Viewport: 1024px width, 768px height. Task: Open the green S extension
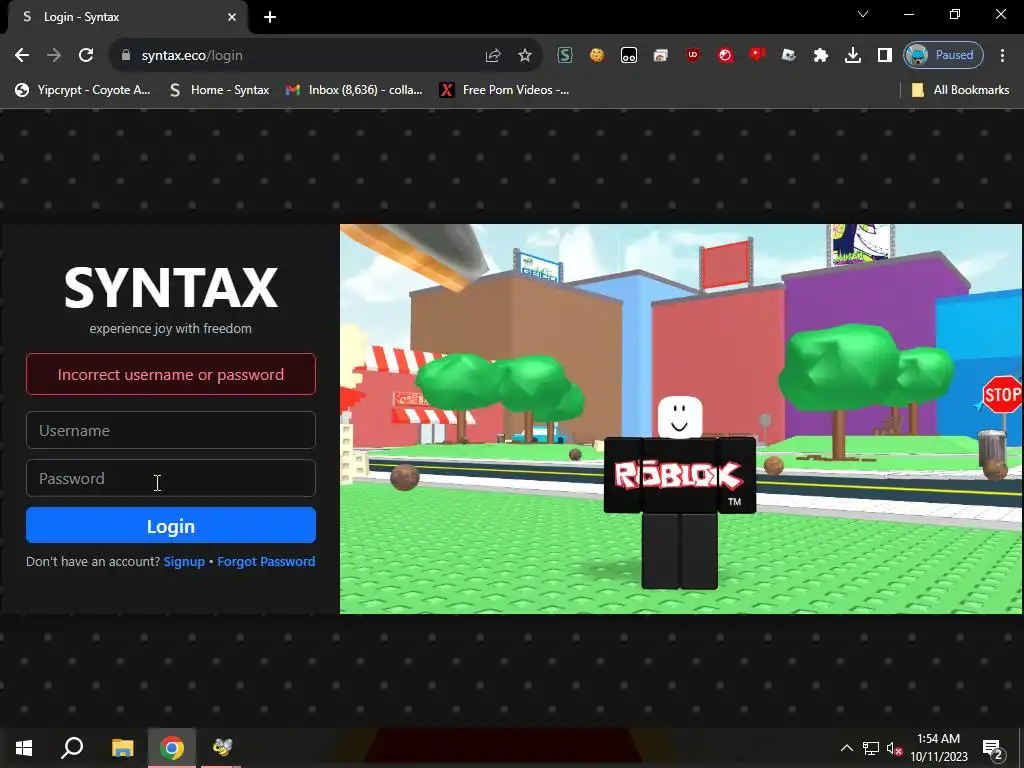565,56
